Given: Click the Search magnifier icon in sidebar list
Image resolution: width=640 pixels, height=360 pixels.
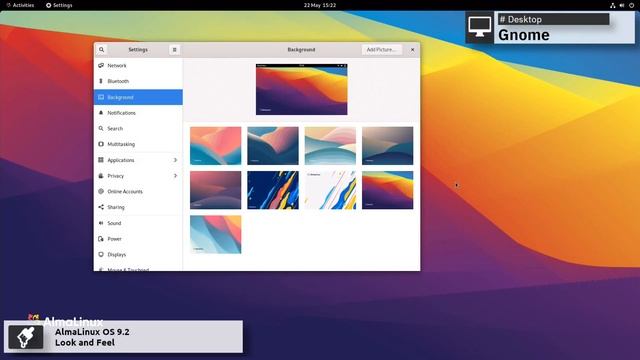Looking at the screenshot, I should (101, 128).
